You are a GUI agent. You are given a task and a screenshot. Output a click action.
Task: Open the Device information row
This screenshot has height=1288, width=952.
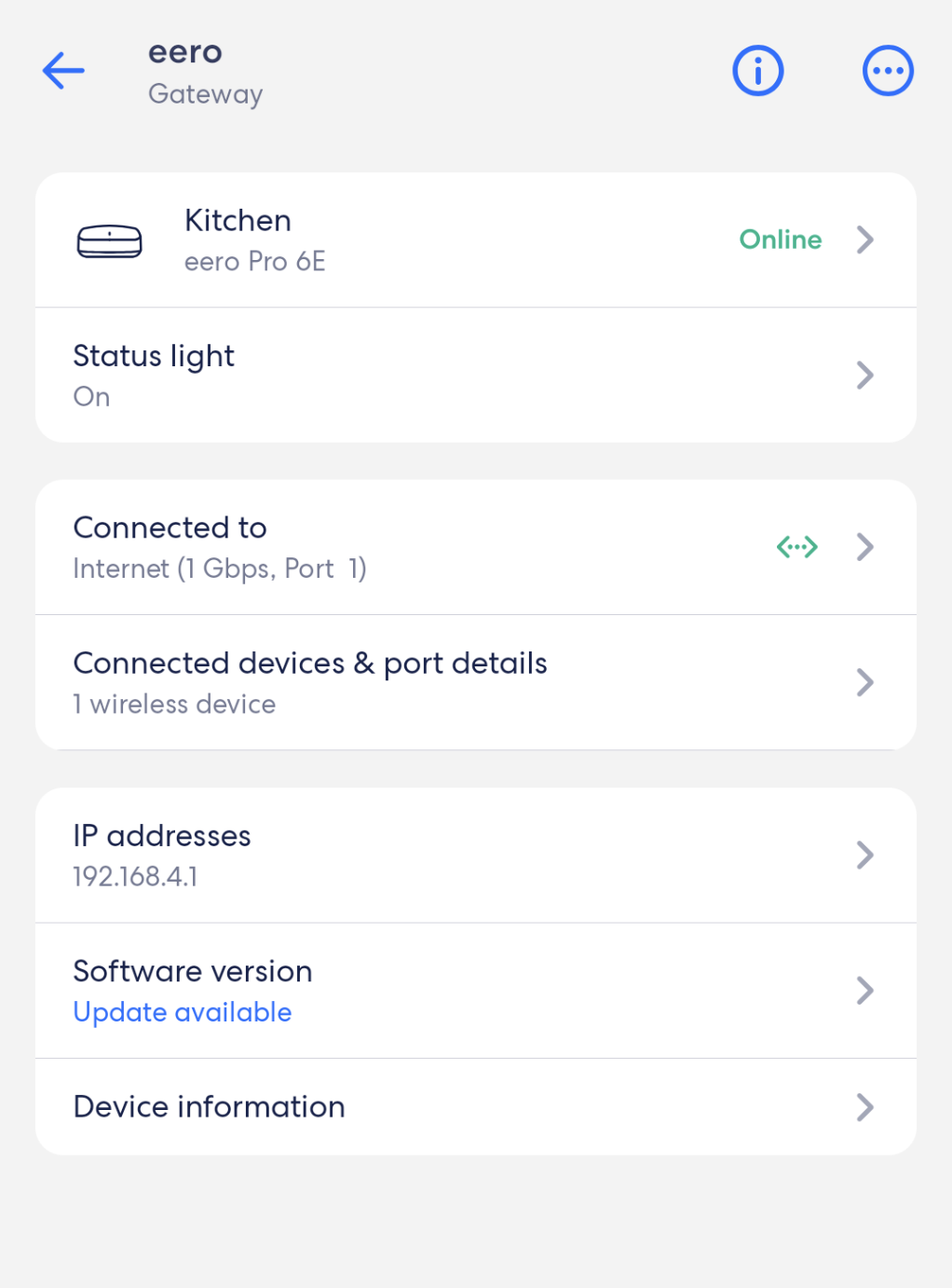pos(209,1107)
